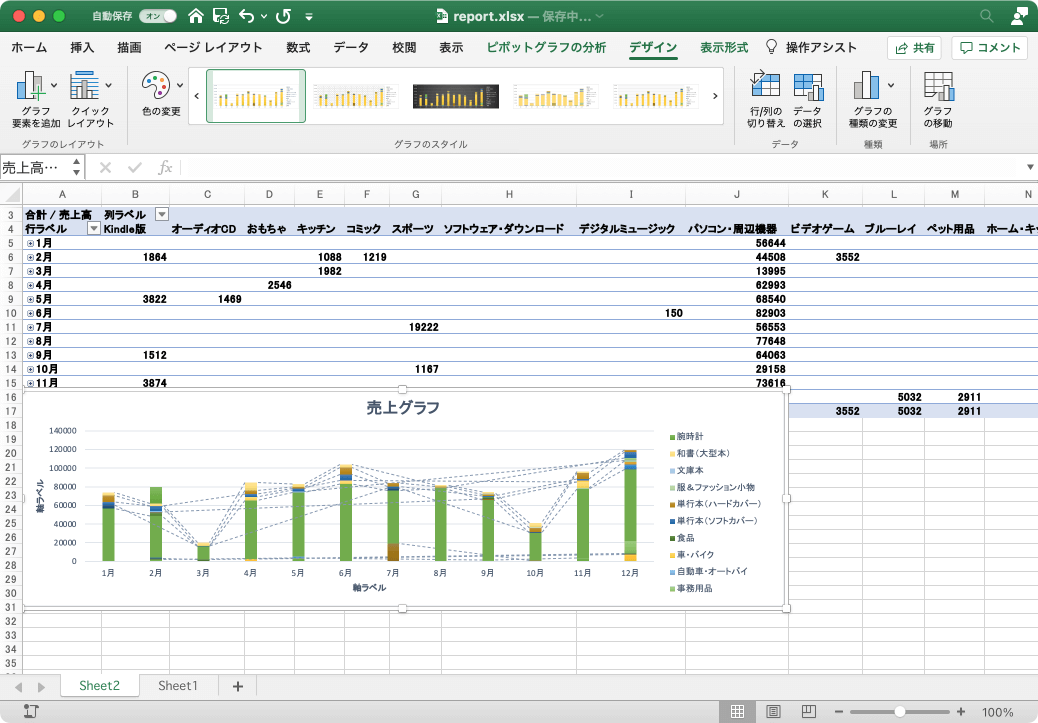
Task: Click the 共有 button
Action: coord(914,48)
